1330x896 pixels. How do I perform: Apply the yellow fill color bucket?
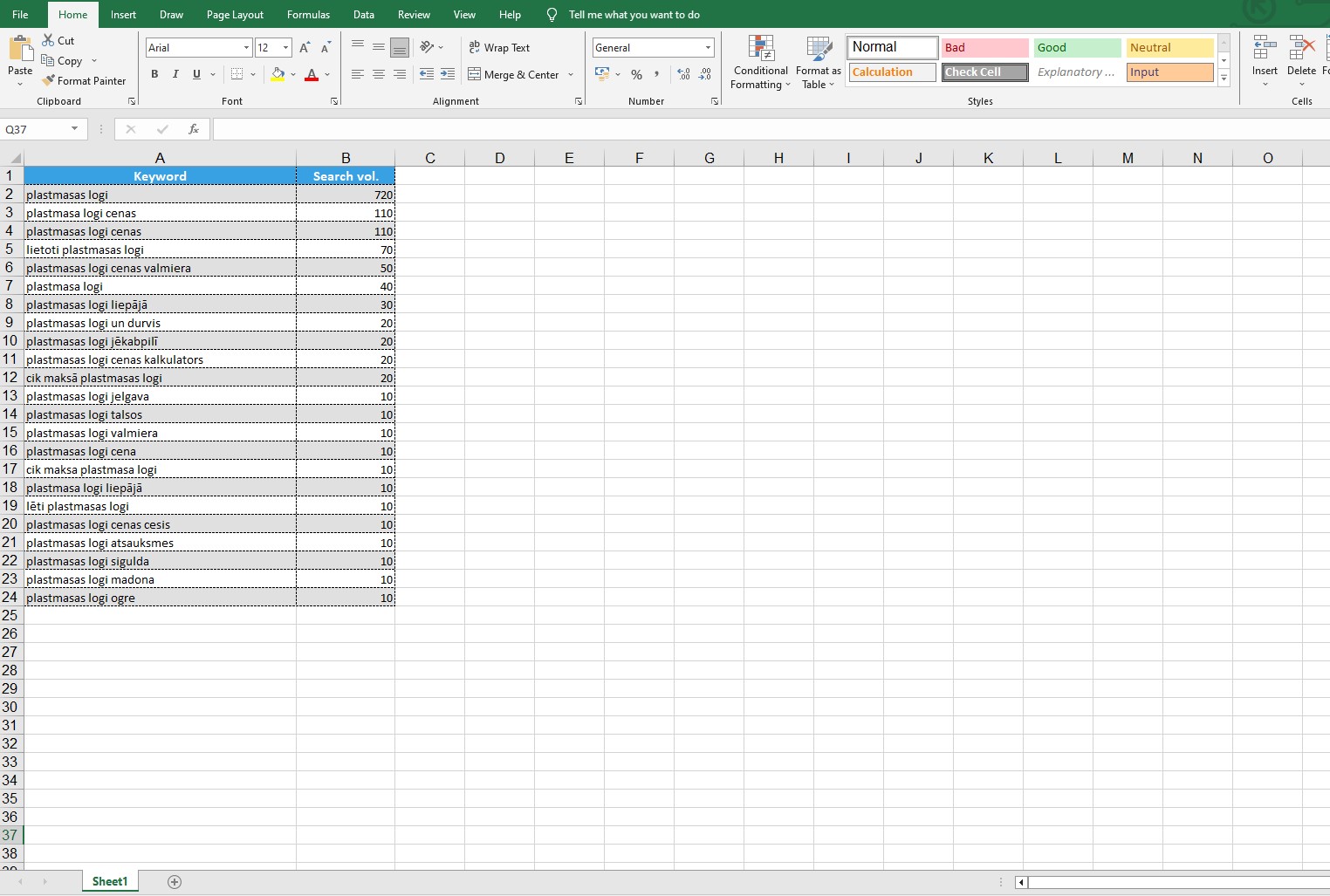click(278, 75)
